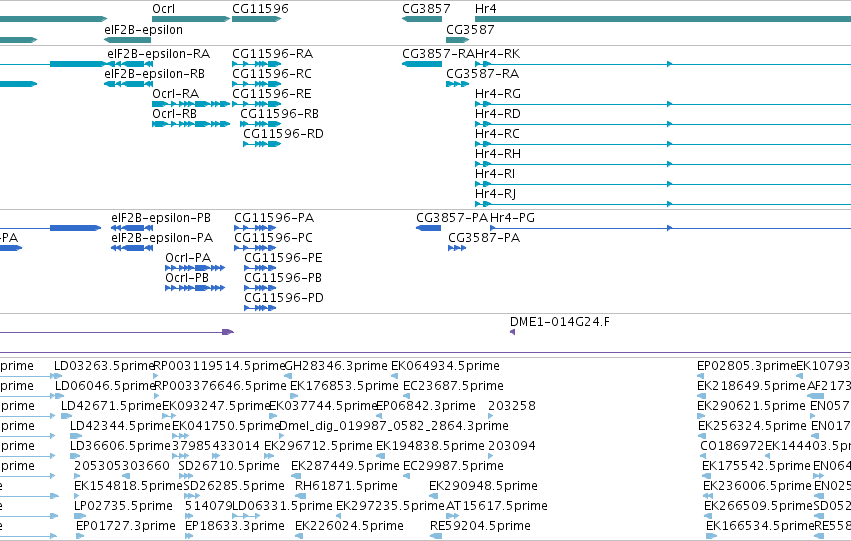Screen dimensions: 851x541
Task: Click the Ocrl-PB protein label
Action: (187, 278)
